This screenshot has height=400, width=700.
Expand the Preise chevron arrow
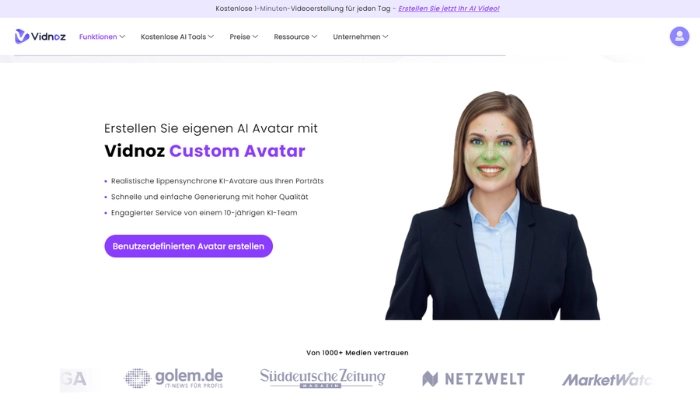click(255, 37)
